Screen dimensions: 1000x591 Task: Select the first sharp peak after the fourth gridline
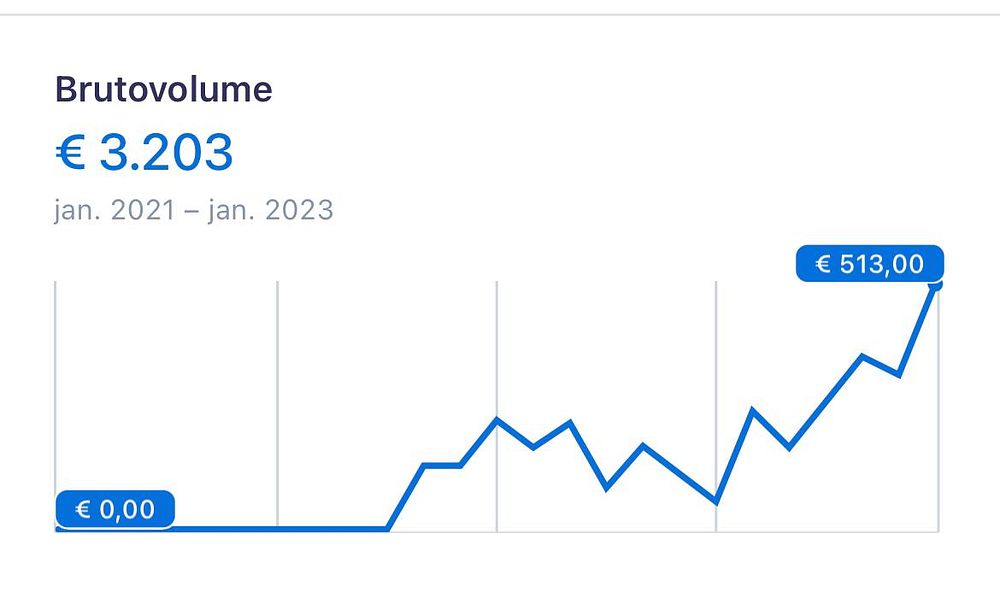click(753, 409)
